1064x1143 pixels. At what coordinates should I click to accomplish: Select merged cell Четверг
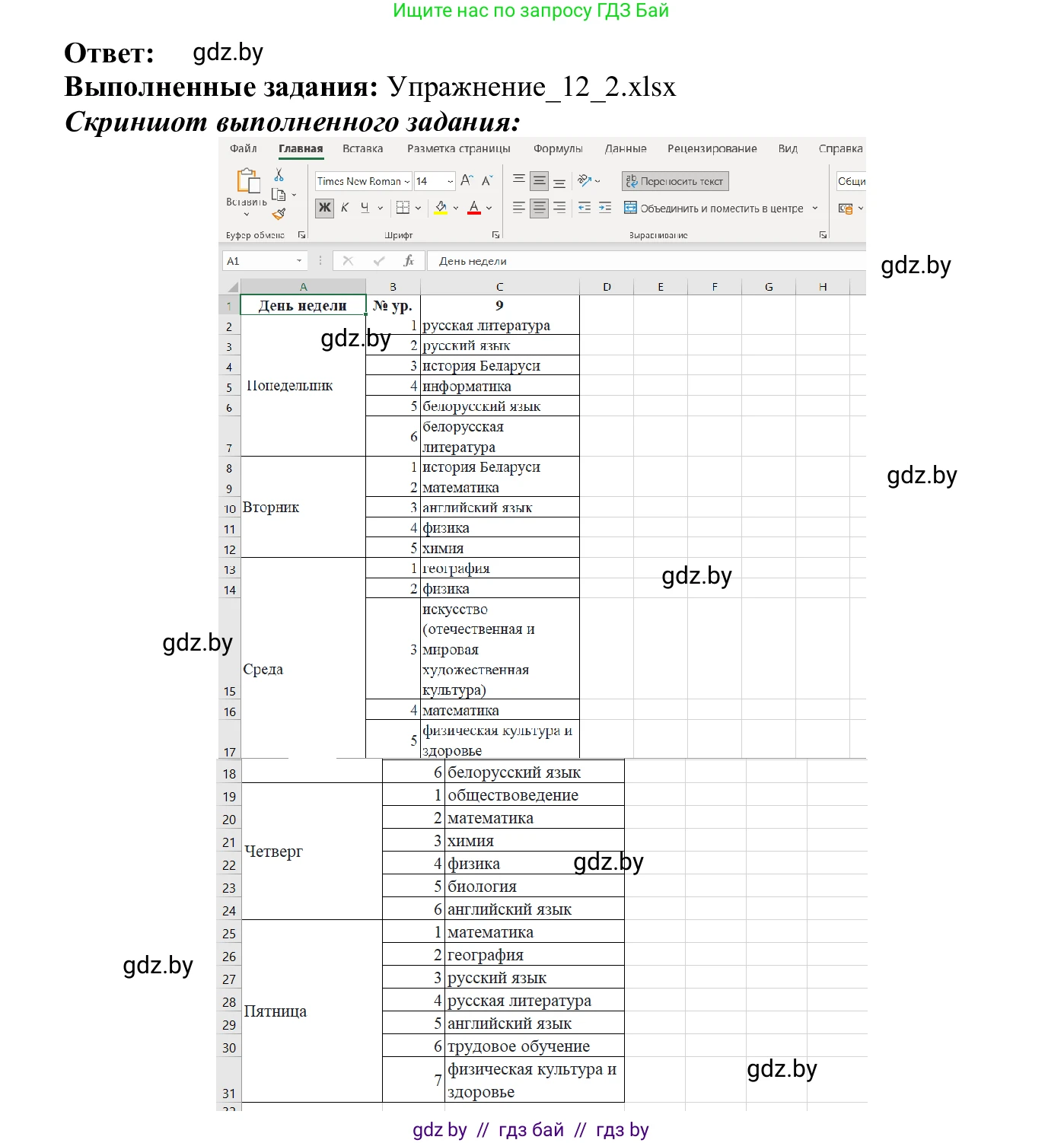312,851
